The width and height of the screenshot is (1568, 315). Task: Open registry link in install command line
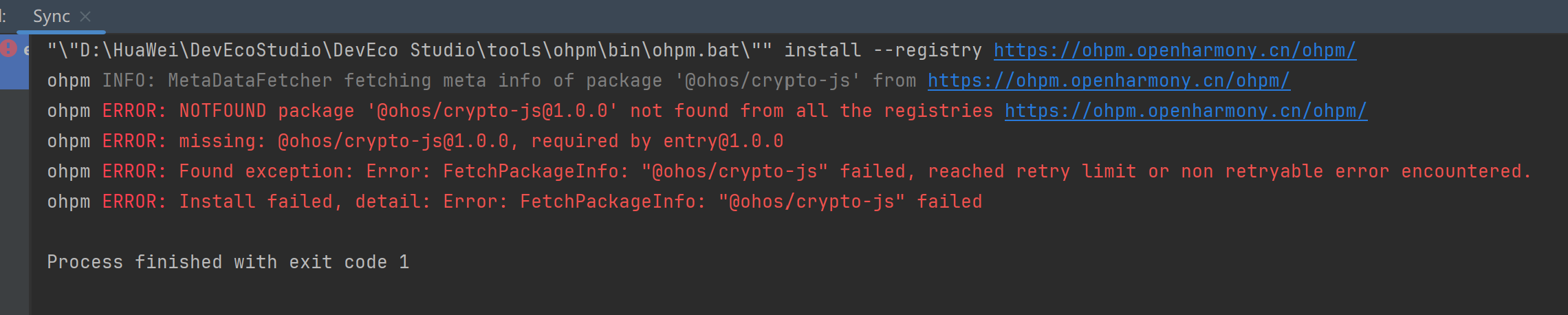click(1175, 50)
